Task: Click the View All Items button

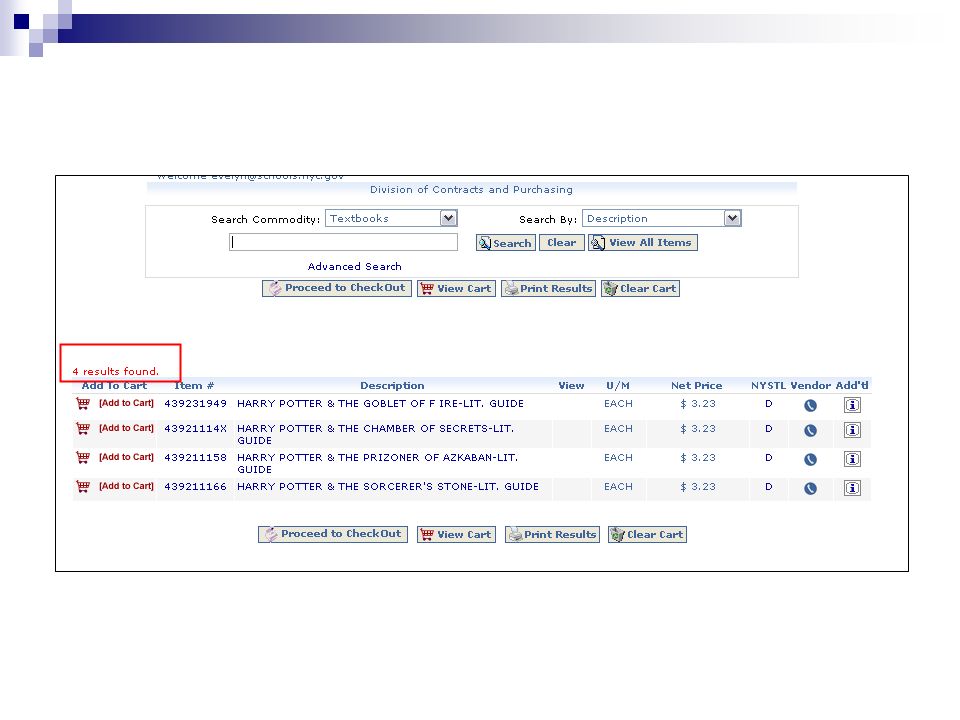Action: (x=642, y=243)
